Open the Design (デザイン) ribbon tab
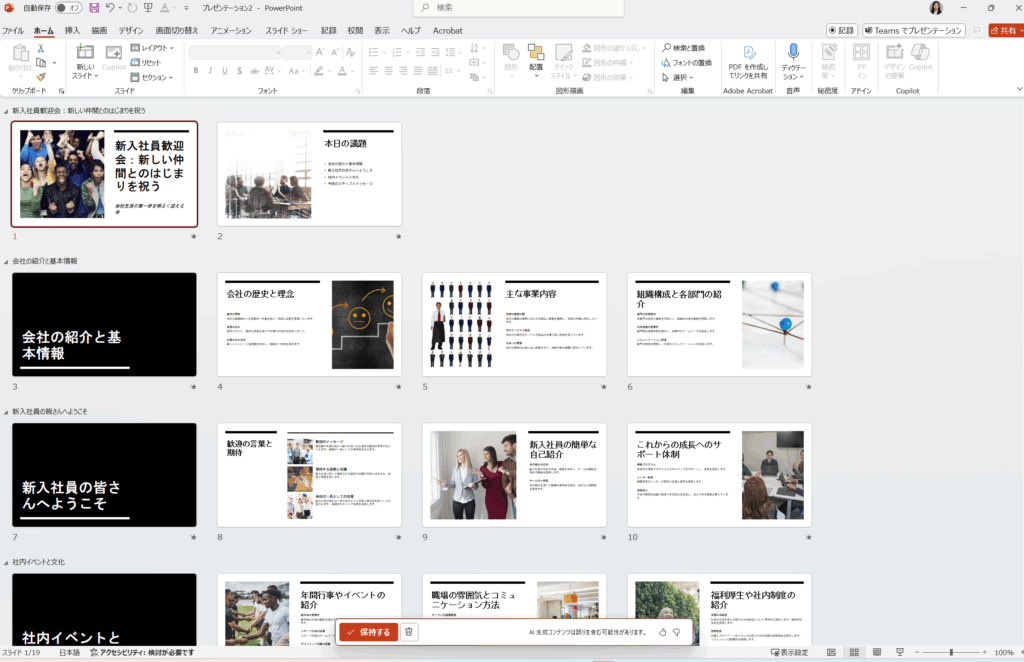 coord(131,30)
